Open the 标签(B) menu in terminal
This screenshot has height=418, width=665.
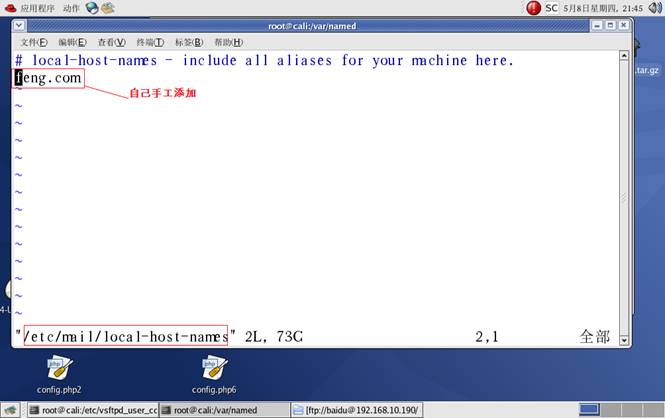pyautogui.click(x=189, y=42)
